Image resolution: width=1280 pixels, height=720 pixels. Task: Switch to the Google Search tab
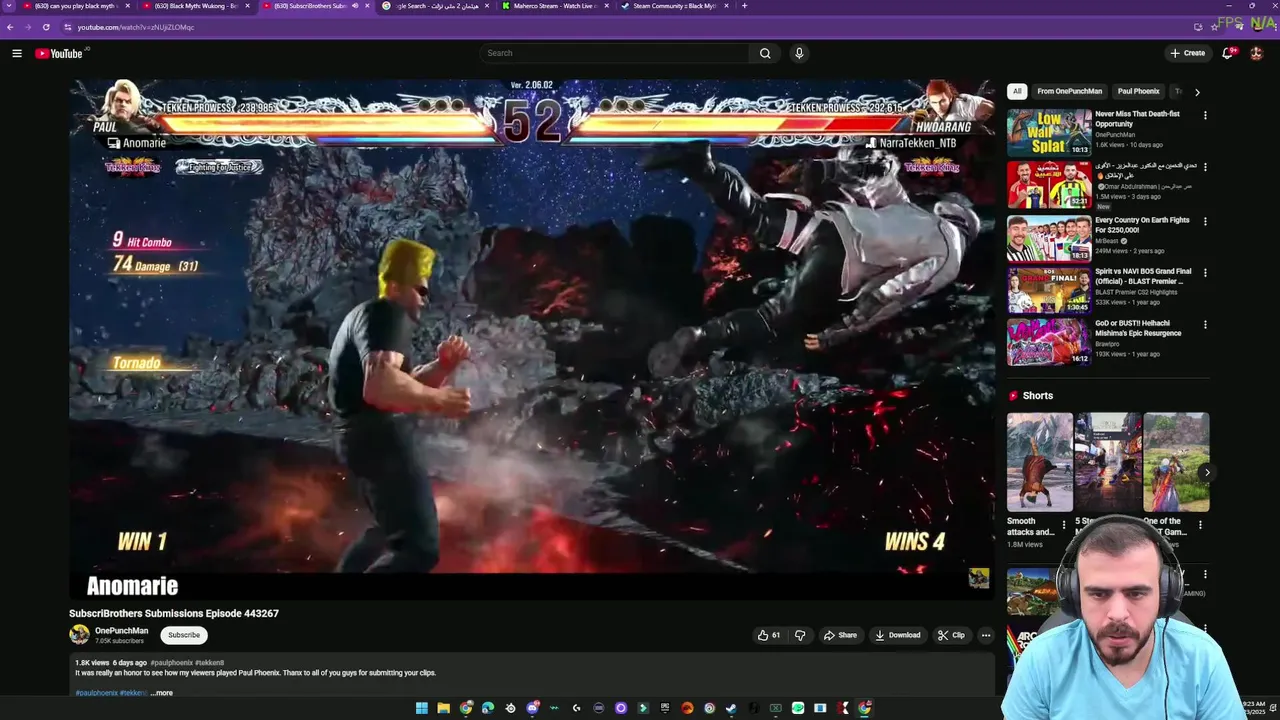click(x=436, y=6)
